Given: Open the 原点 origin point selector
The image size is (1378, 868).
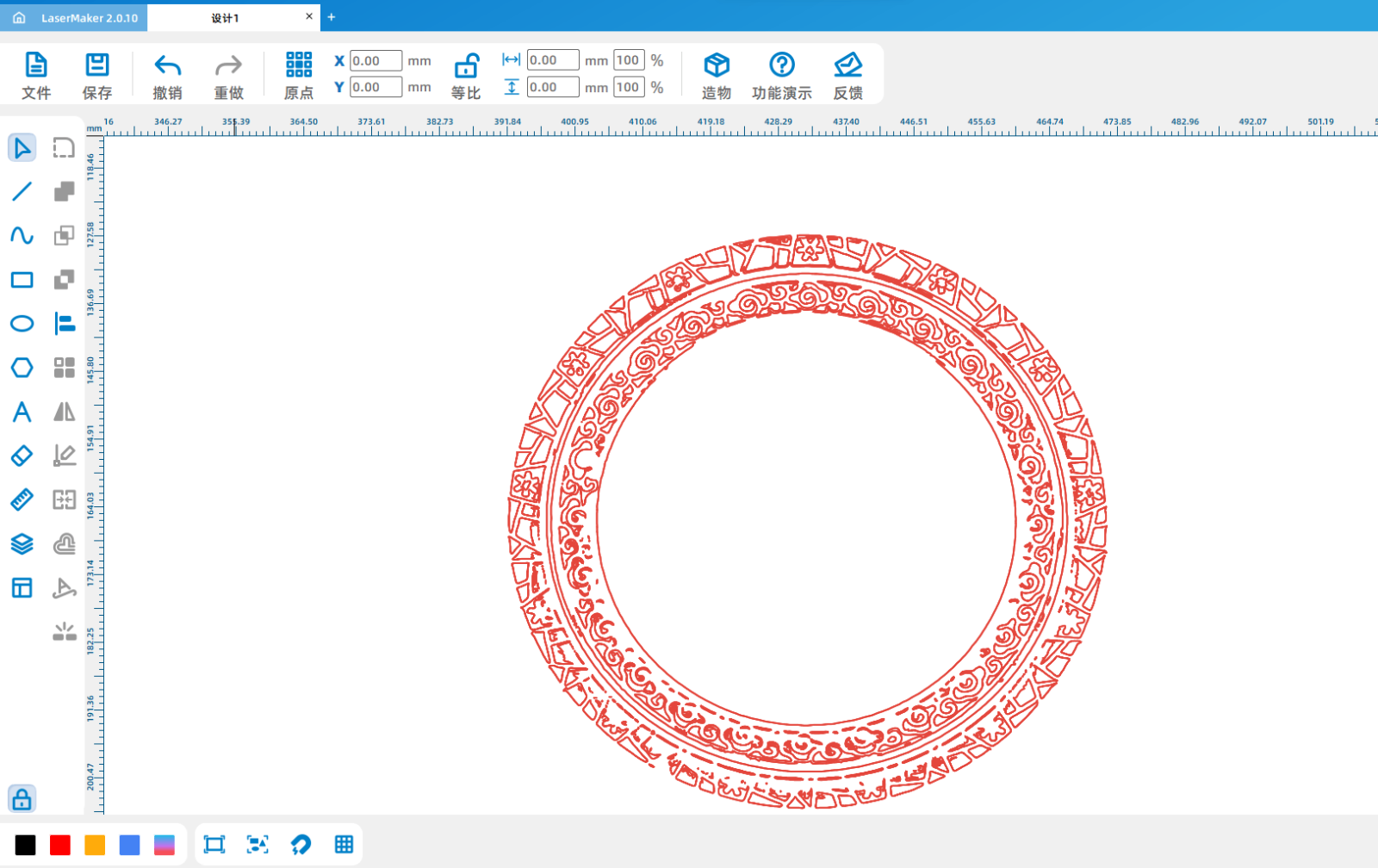Looking at the screenshot, I should [x=299, y=74].
